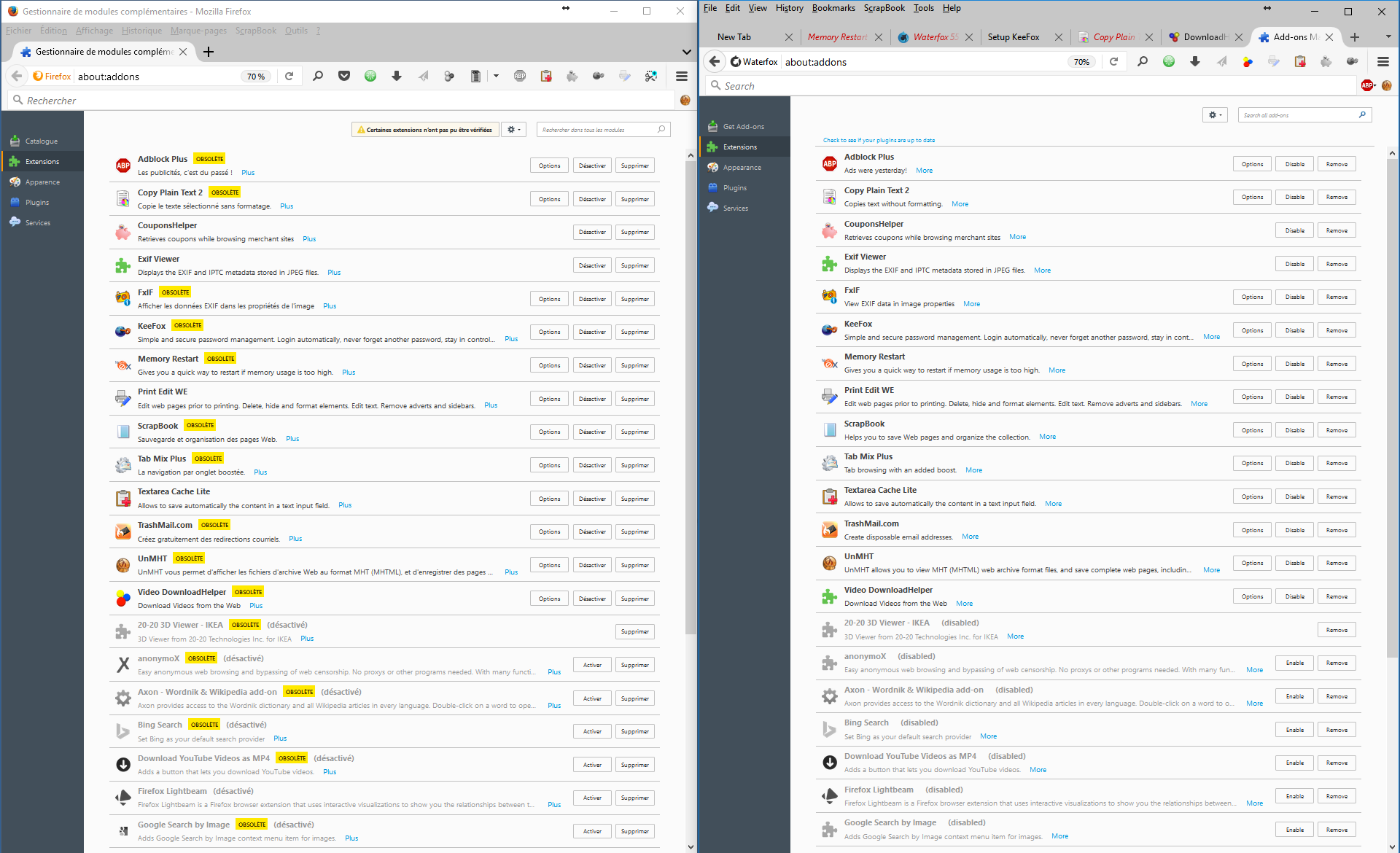Reload page in Waterfox window
This screenshot has width=1400, height=853.
pos(1114,62)
